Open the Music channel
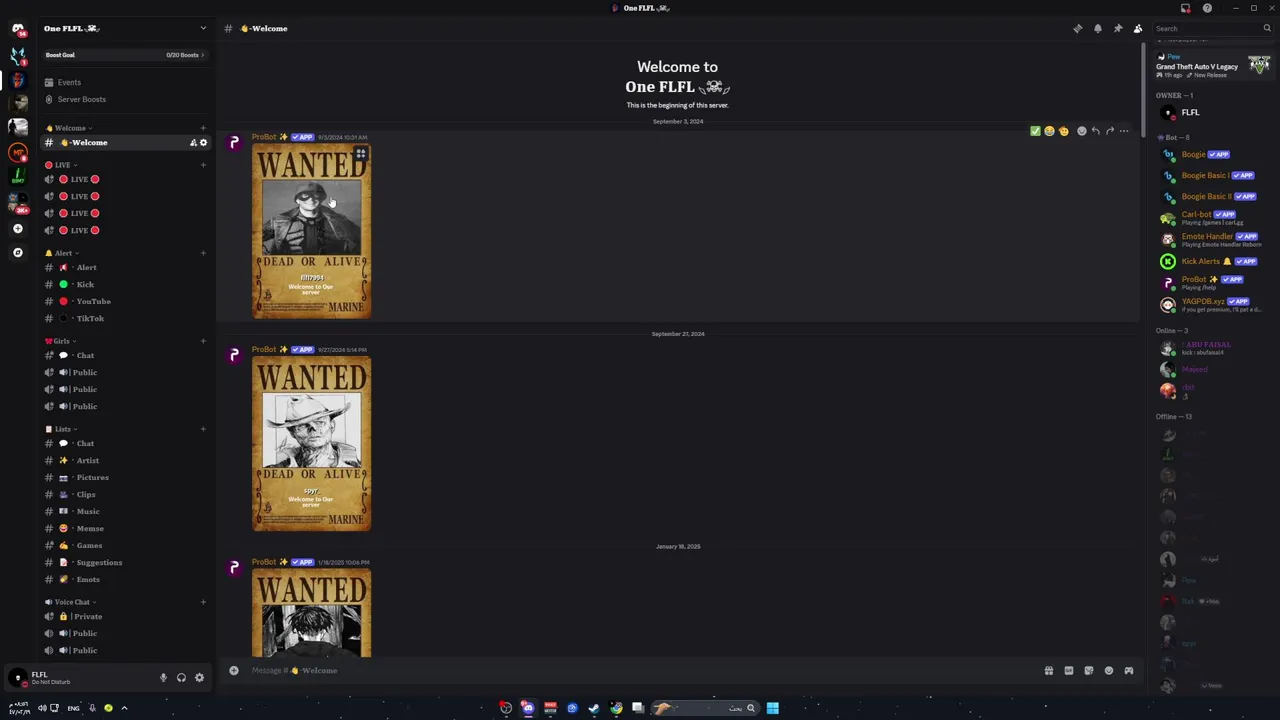This screenshot has height=720, width=1280. click(x=125, y=511)
